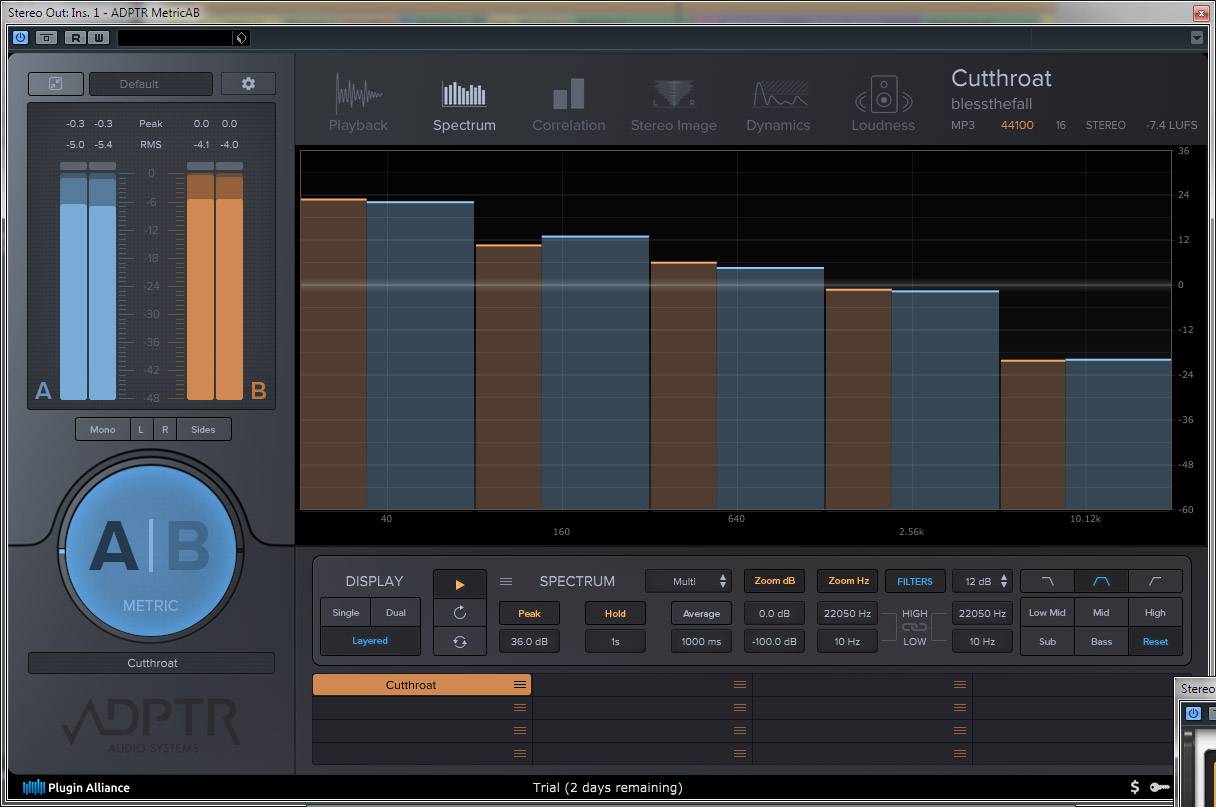Click the bypass effect button beside power
This screenshot has width=1216, height=807.
click(x=47, y=38)
